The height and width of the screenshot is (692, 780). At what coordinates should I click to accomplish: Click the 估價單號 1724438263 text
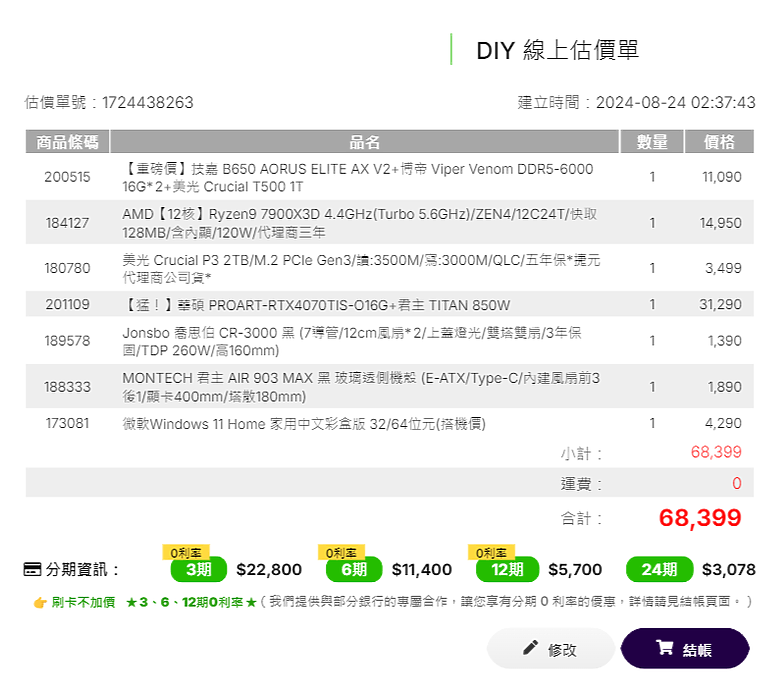coord(109,102)
